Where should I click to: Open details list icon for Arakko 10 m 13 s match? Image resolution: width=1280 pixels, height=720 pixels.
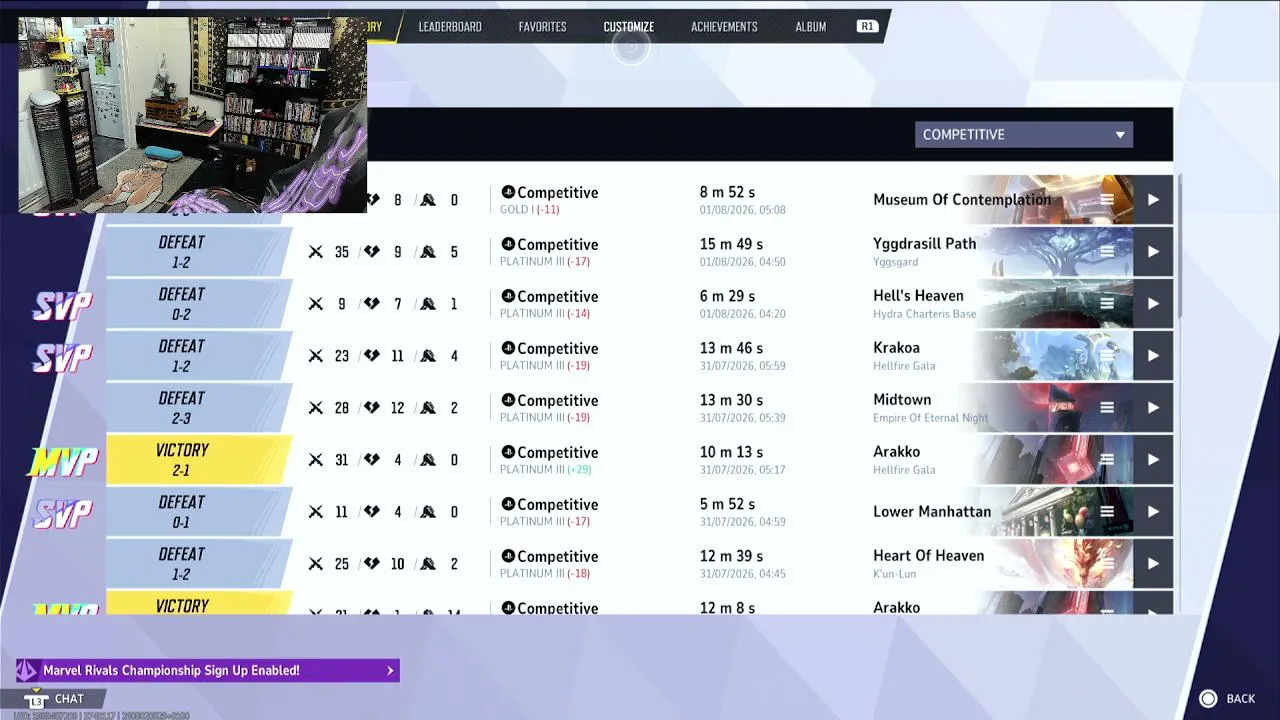coord(1107,460)
